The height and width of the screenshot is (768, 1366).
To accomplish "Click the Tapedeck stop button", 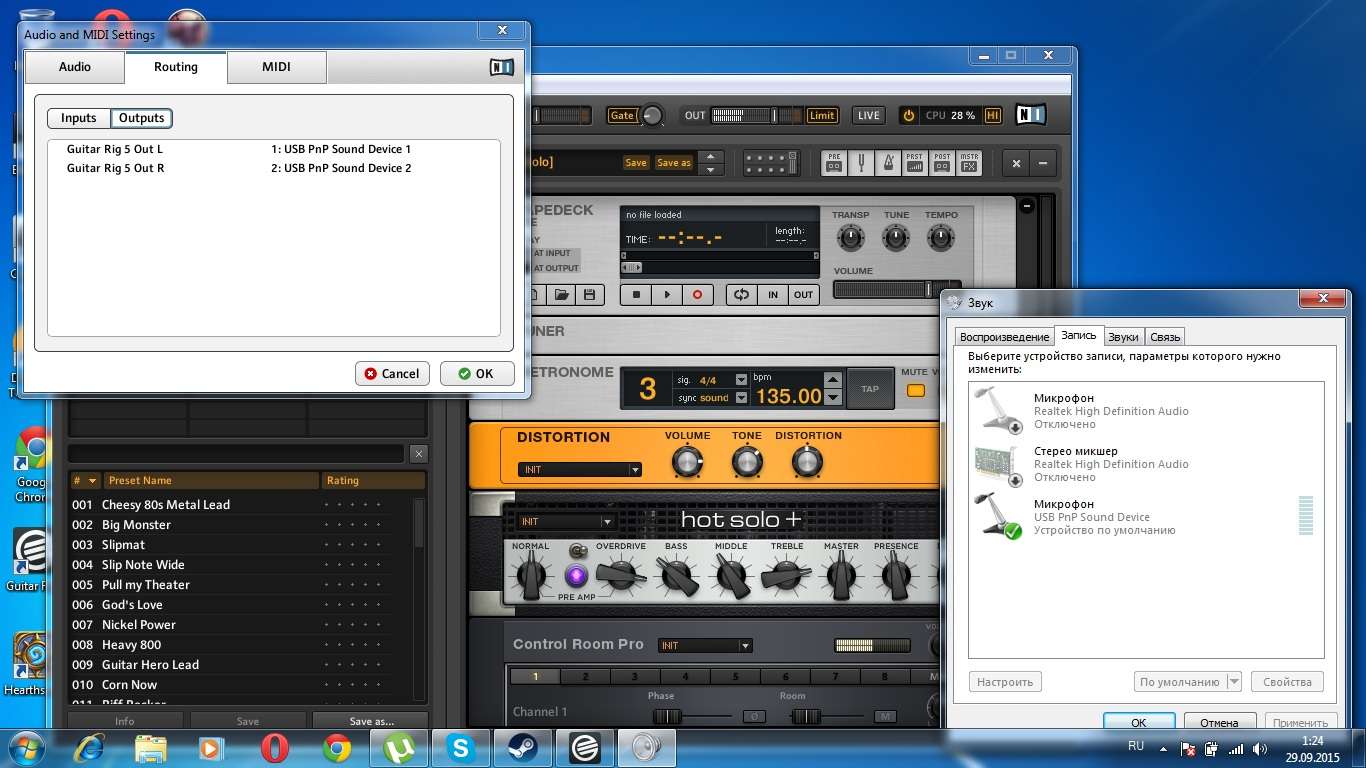I will click(x=636, y=294).
